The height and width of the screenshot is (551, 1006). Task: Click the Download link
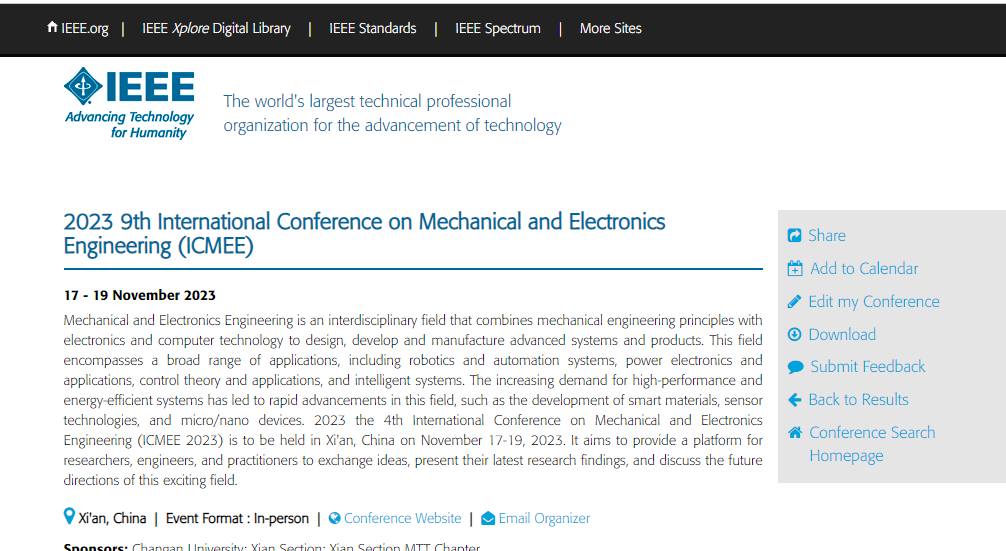click(x=842, y=334)
